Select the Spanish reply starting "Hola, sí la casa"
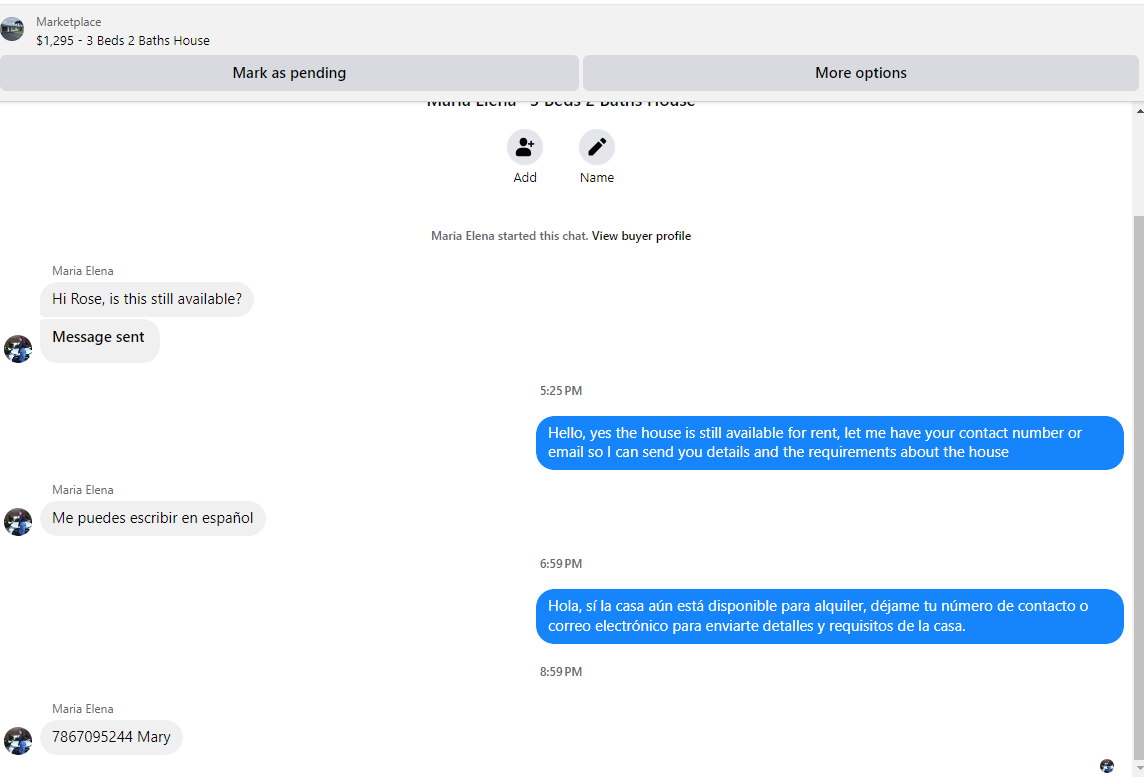The image size is (1144, 780). coord(830,616)
